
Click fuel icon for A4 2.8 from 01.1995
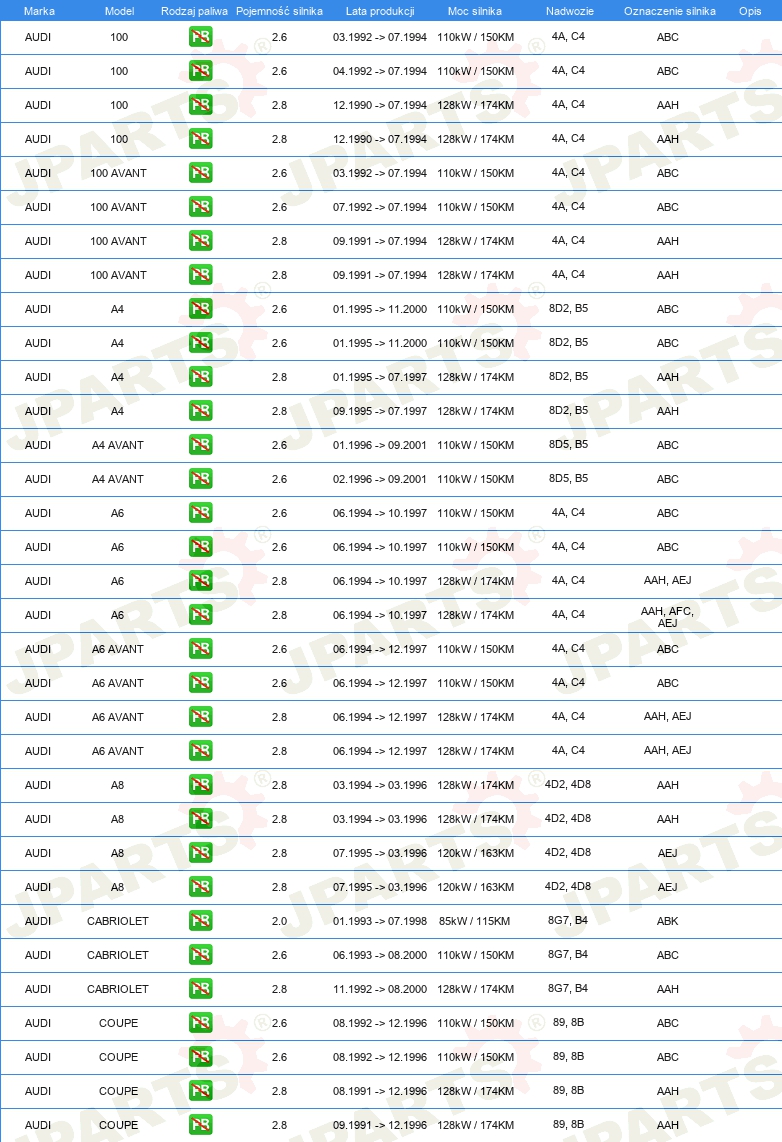coord(200,377)
